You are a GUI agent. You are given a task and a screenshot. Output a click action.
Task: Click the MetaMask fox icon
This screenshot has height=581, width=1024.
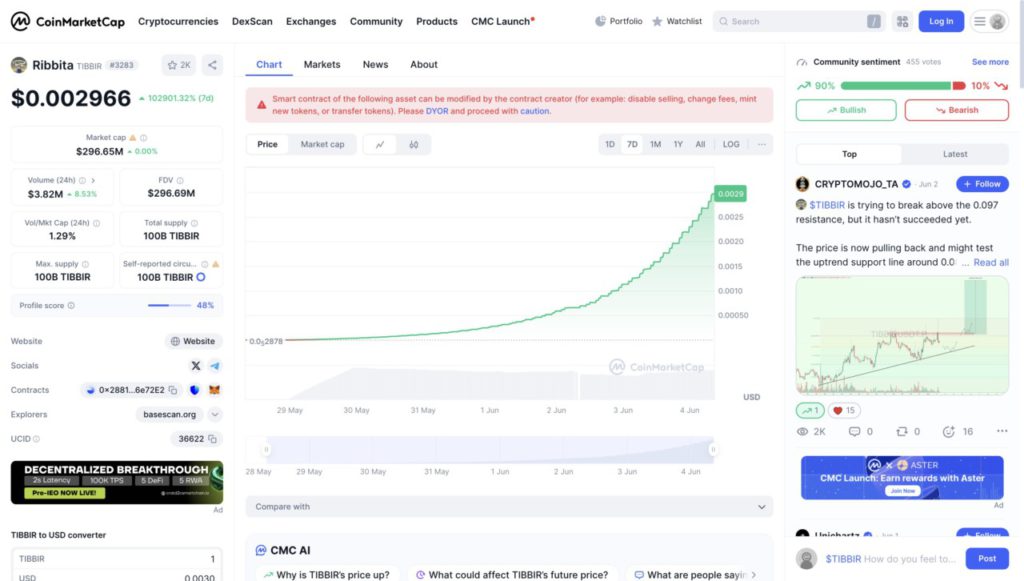213,390
